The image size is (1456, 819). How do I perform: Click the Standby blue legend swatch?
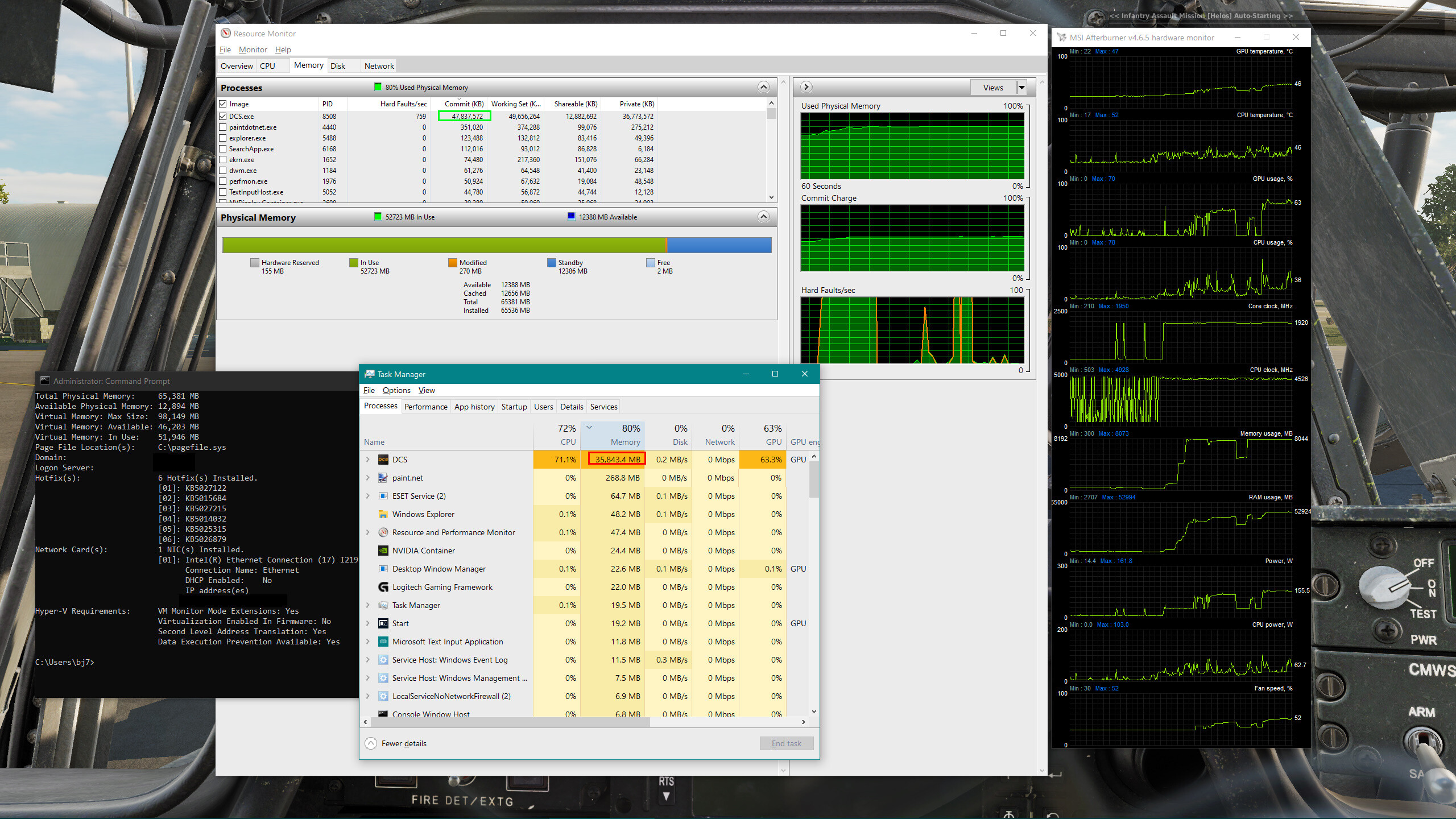point(551,263)
